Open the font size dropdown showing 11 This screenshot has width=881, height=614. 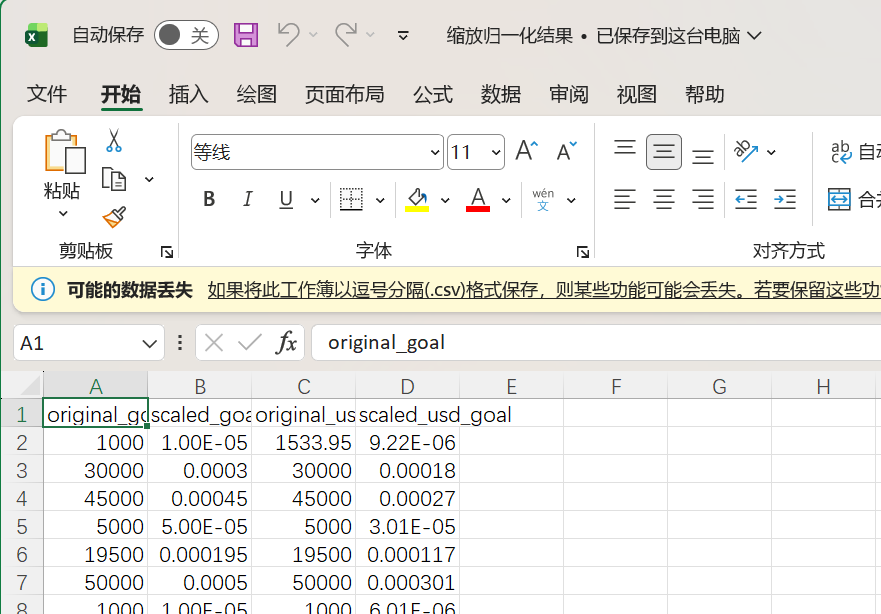pyautogui.click(x=496, y=151)
